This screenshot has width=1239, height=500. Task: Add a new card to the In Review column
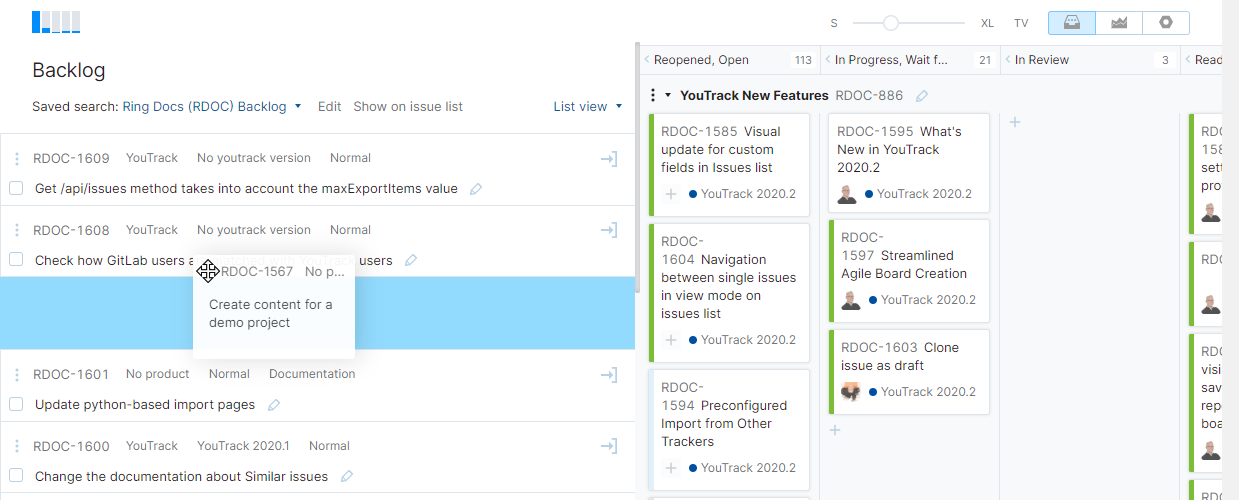point(1014,122)
